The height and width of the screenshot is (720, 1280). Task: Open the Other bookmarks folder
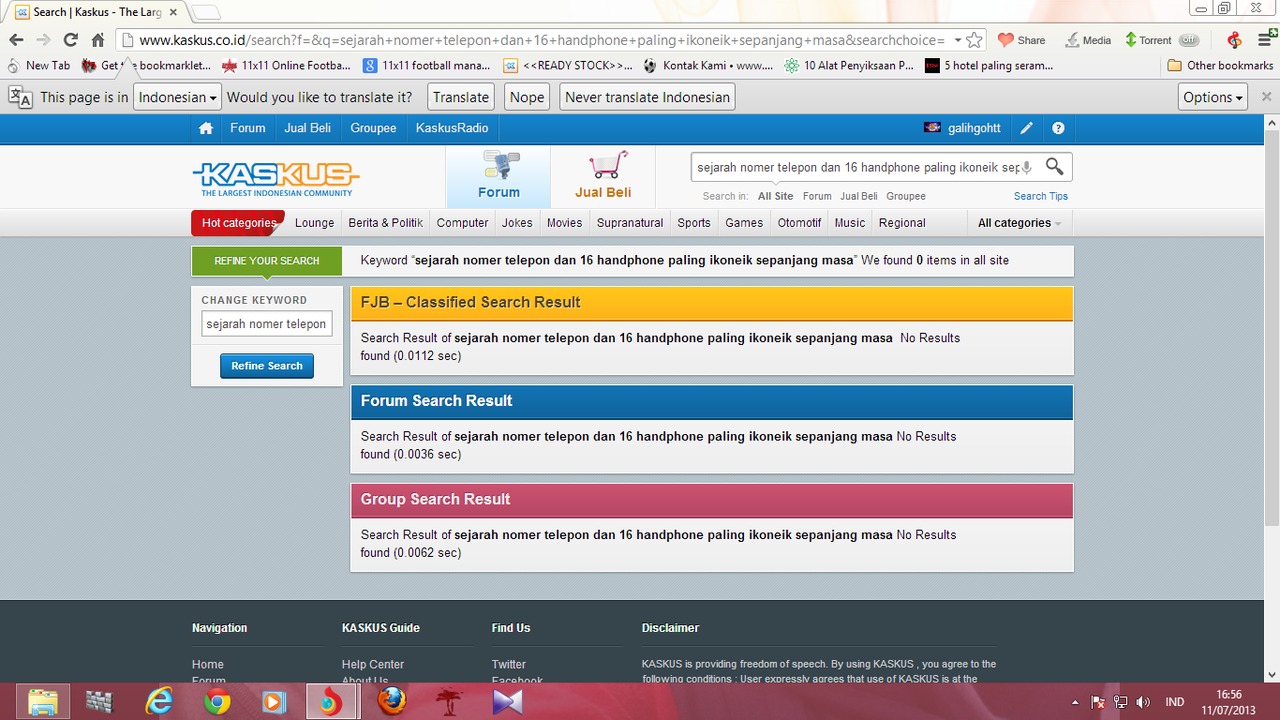(x=1220, y=65)
